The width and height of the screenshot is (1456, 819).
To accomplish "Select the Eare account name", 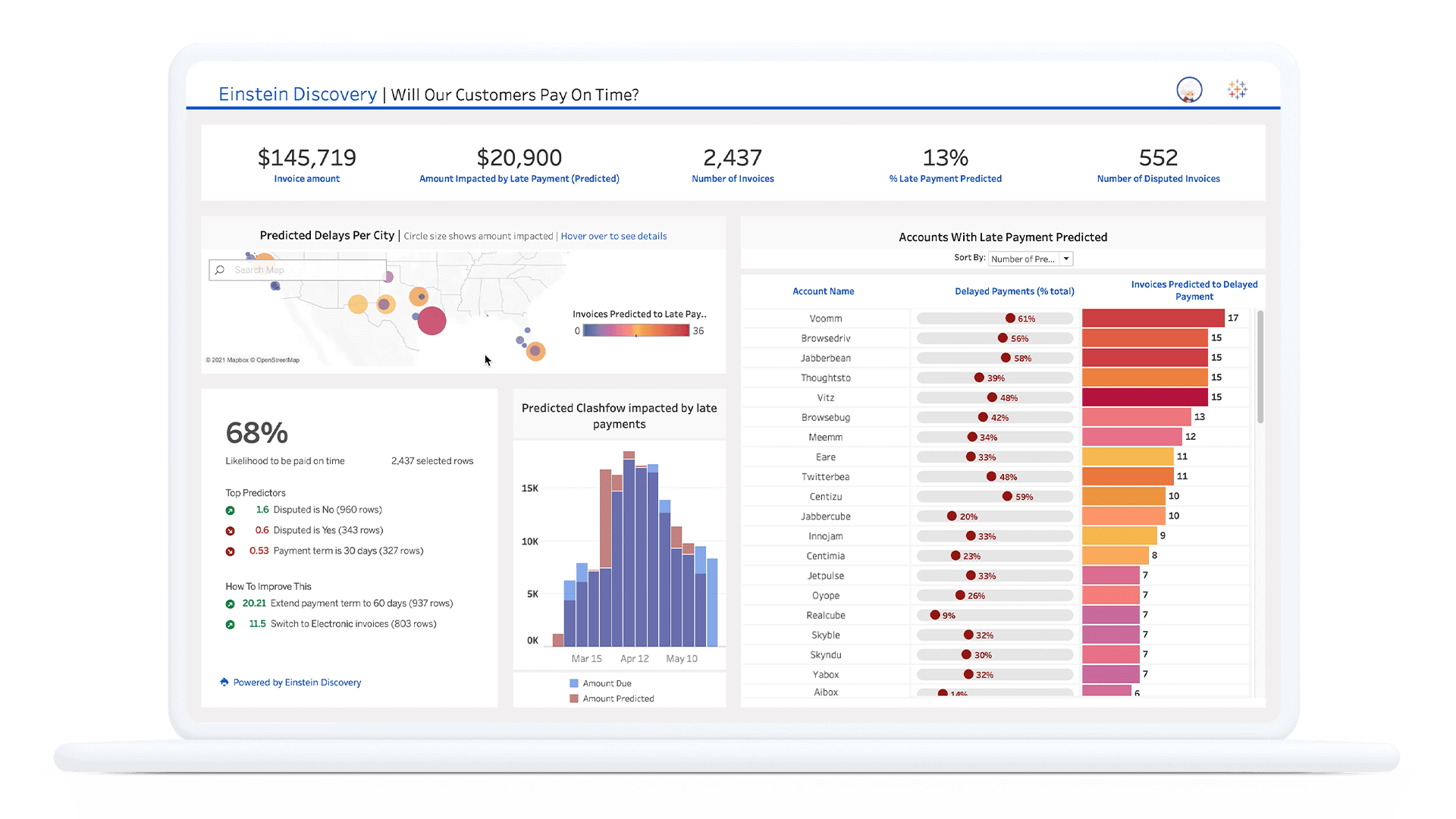I will [826, 457].
